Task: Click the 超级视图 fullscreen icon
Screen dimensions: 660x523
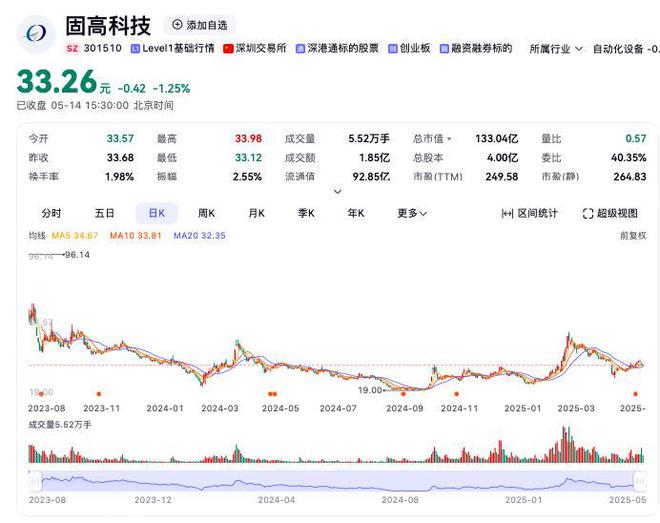Action: click(x=588, y=214)
